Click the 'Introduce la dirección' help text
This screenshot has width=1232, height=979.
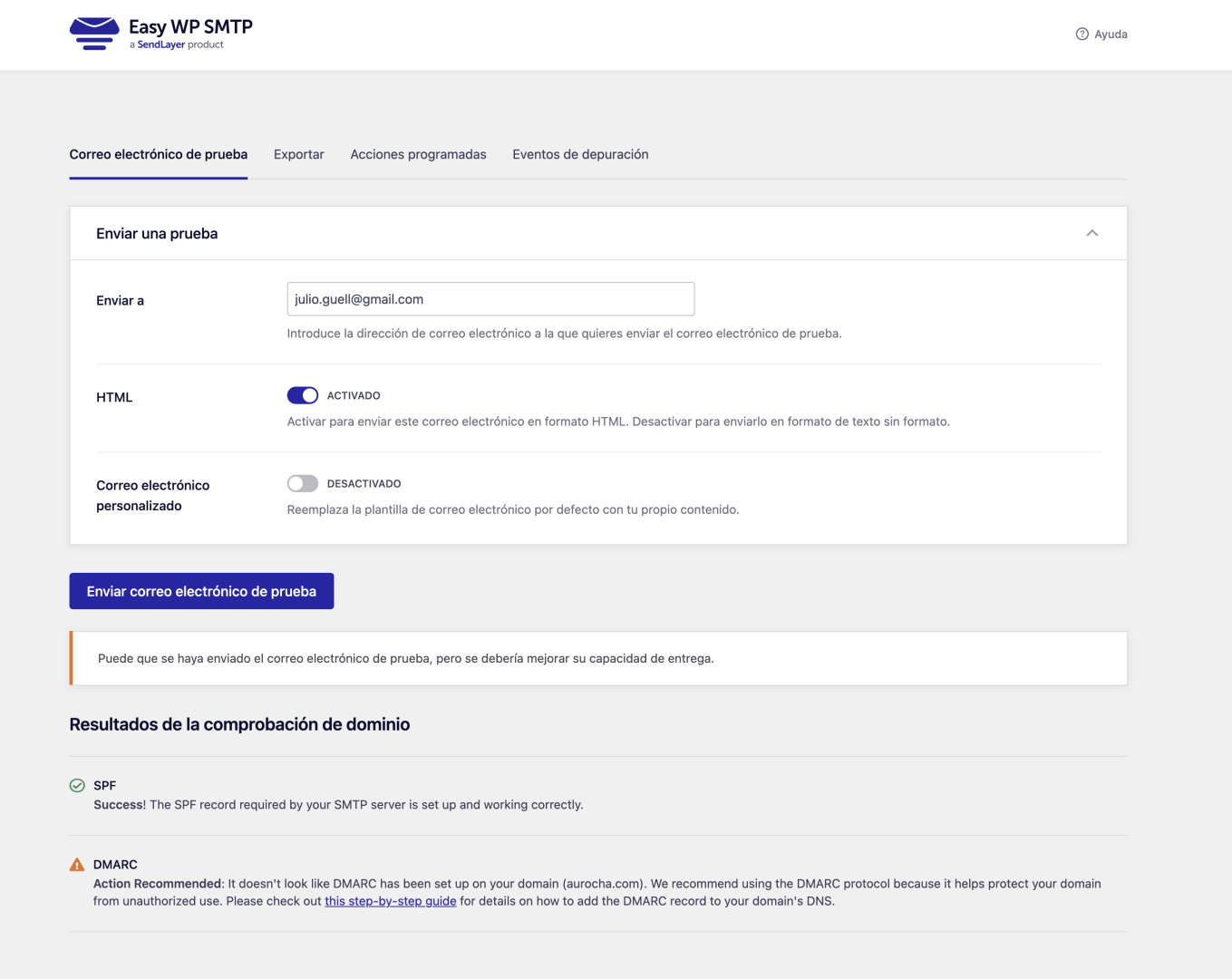pos(564,334)
